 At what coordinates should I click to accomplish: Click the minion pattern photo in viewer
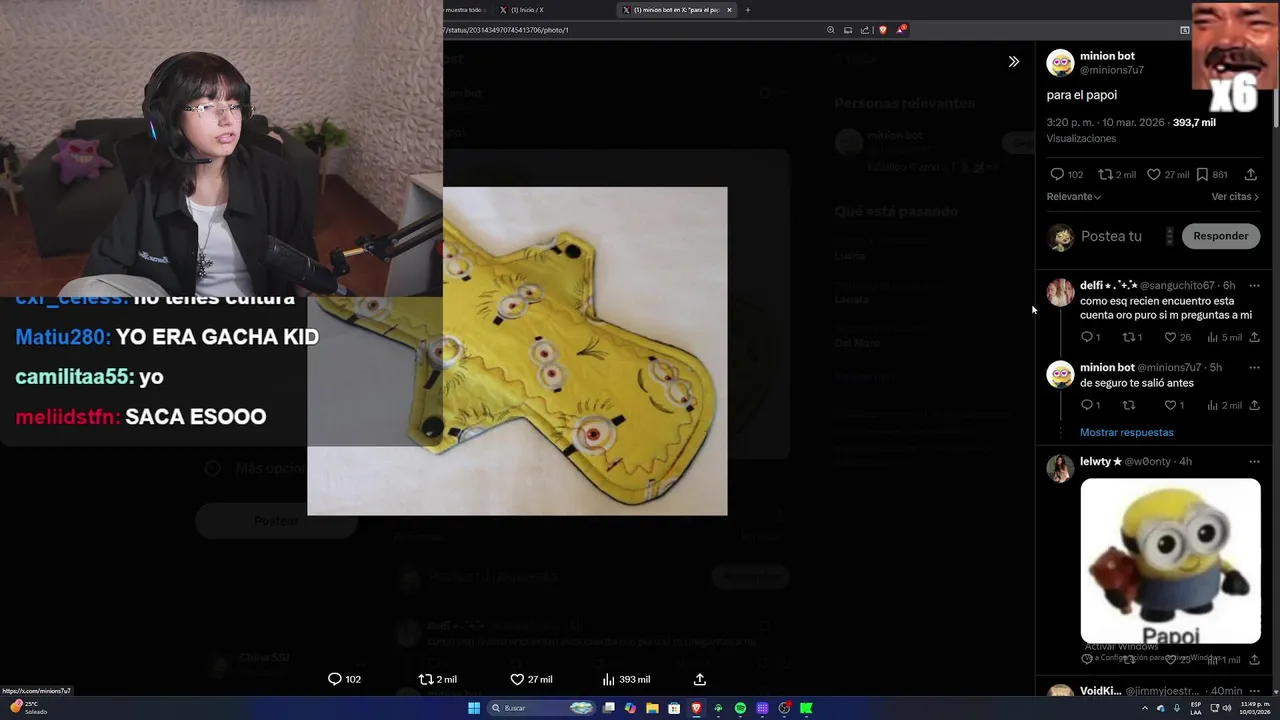tap(517, 351)
